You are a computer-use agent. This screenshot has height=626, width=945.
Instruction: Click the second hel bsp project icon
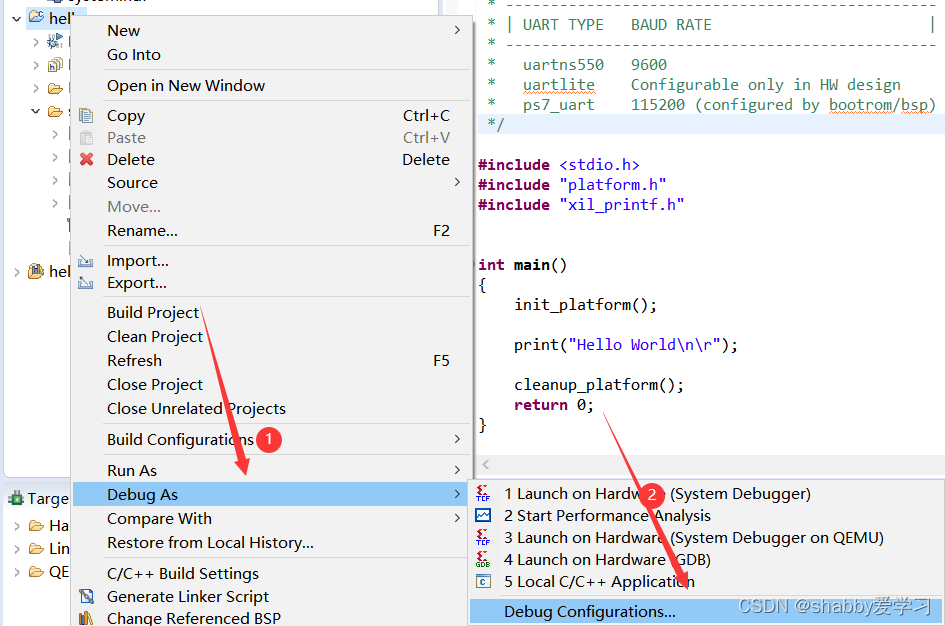pyautogui.click(x=36, y=272)
